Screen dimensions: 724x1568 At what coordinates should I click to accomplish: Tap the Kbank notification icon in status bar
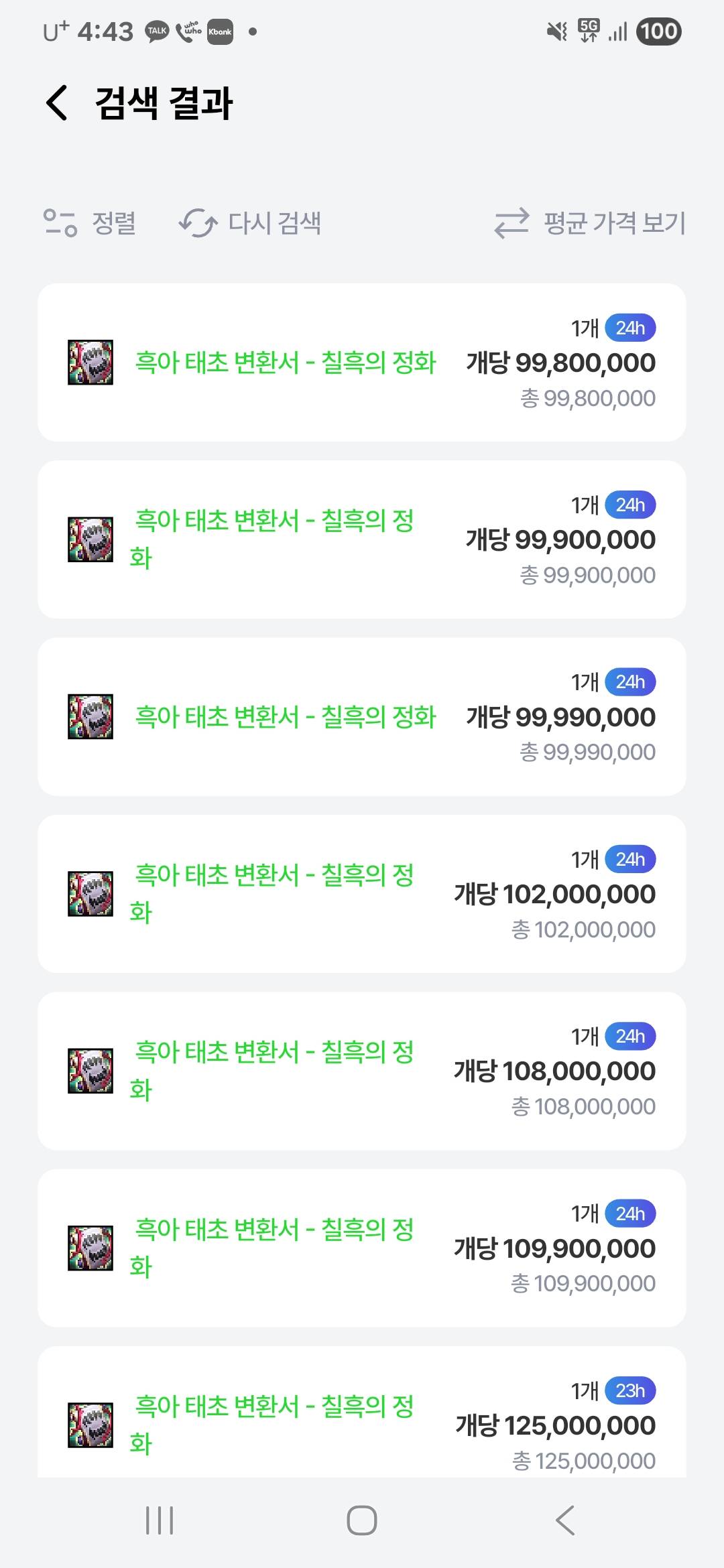[220, 31]
